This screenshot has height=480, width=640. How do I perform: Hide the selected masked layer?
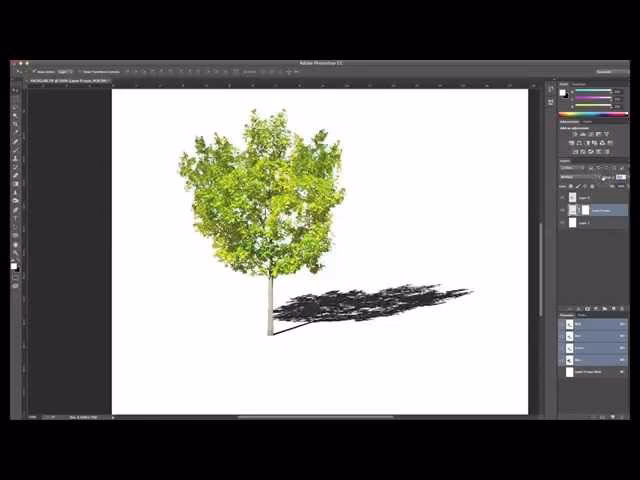562,210
